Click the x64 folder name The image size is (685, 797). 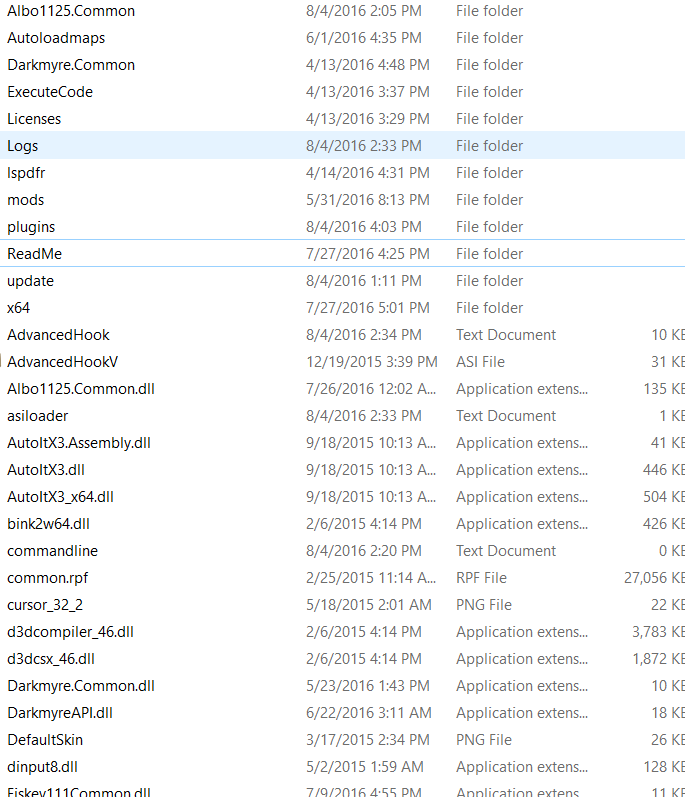click(18, 308)
